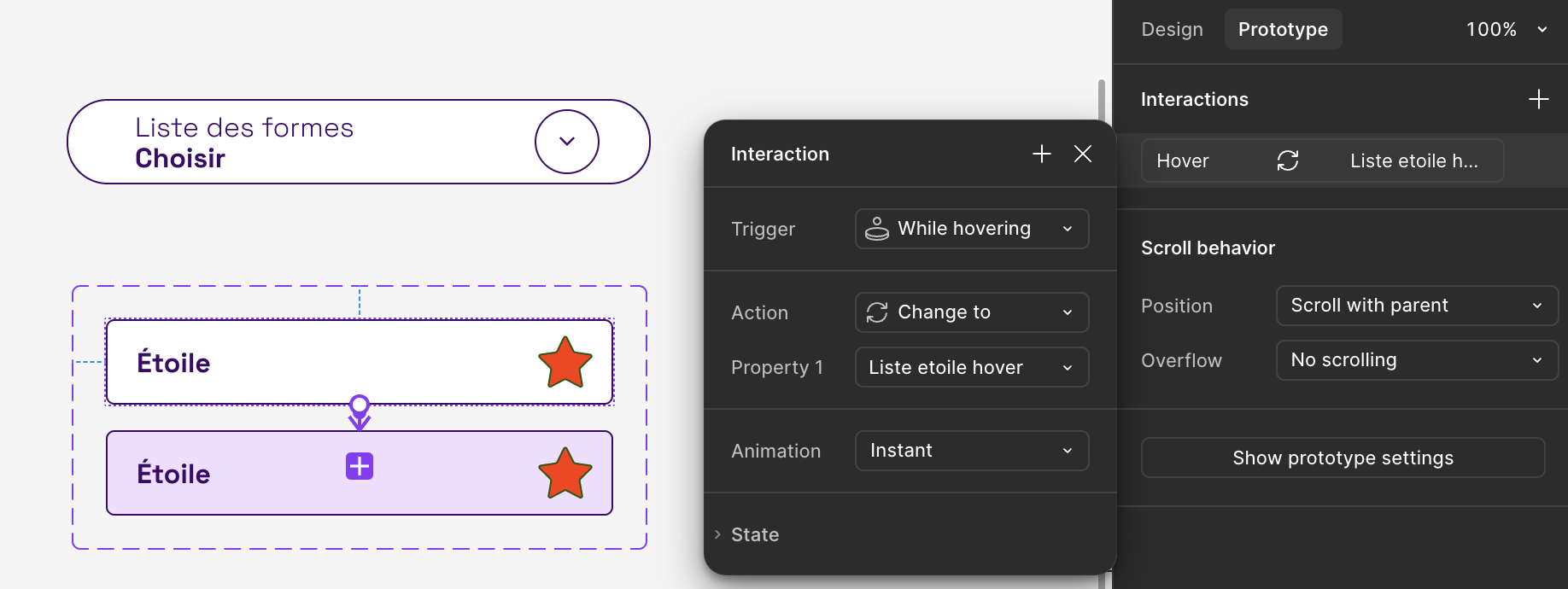Close the Interaction popup
Image resolution: width=1568 pixels, height=589 pixels.
(x=1083, y=154)
